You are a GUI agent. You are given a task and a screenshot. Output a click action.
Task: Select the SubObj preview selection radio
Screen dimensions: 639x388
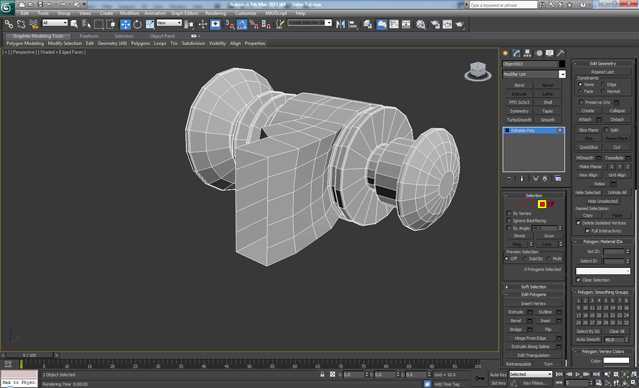click(525, 258)
